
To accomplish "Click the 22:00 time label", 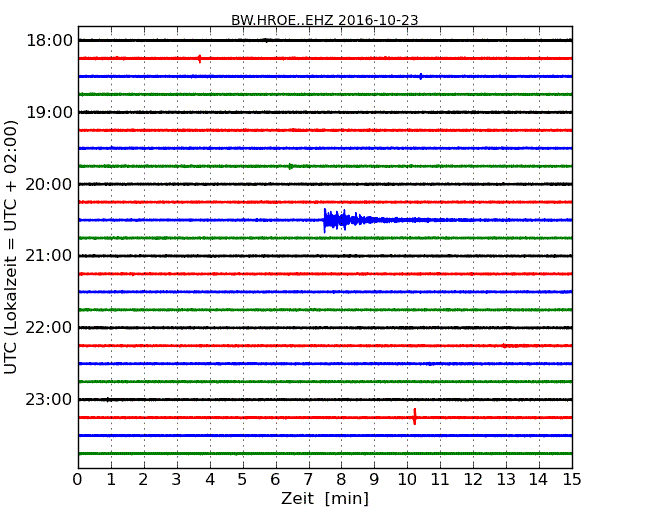I will (x=49, y=328).
